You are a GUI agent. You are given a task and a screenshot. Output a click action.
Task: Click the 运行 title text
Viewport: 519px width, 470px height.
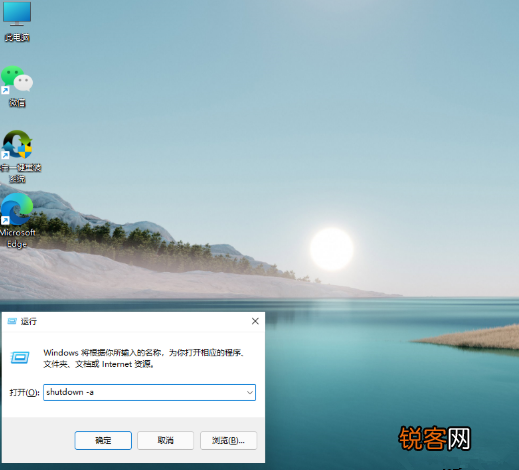29,321
